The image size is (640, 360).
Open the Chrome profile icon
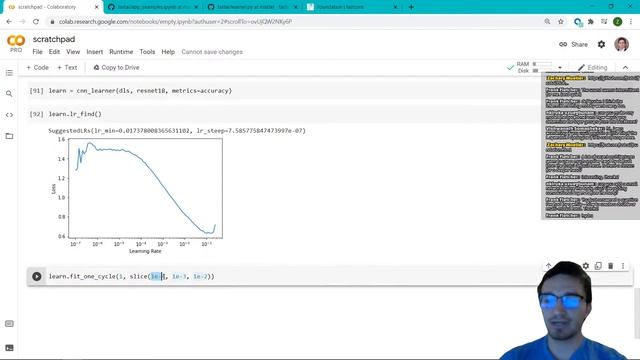click(618, 22)
